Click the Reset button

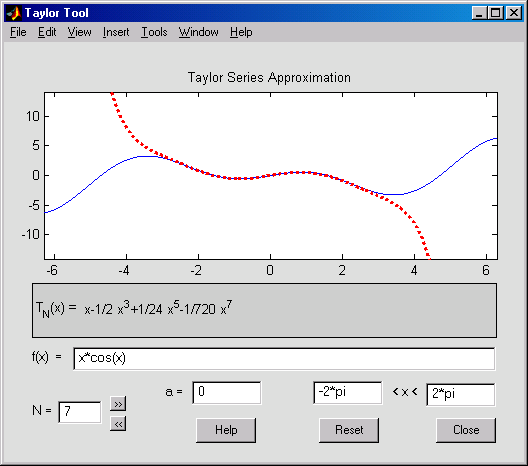[349, 430]
